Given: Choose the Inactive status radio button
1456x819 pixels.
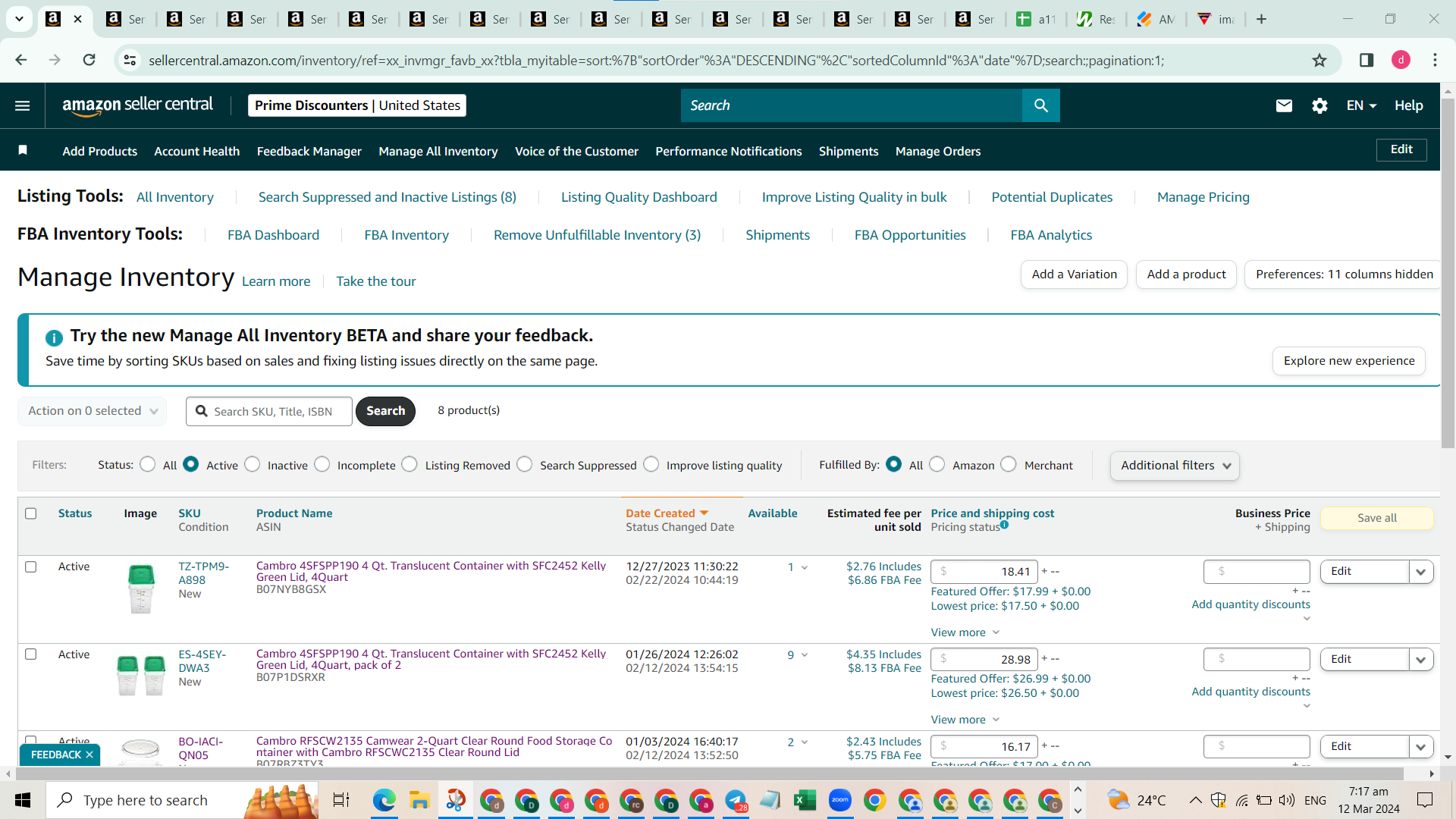Looking at the screenshot, I should (x=253, y=464).
